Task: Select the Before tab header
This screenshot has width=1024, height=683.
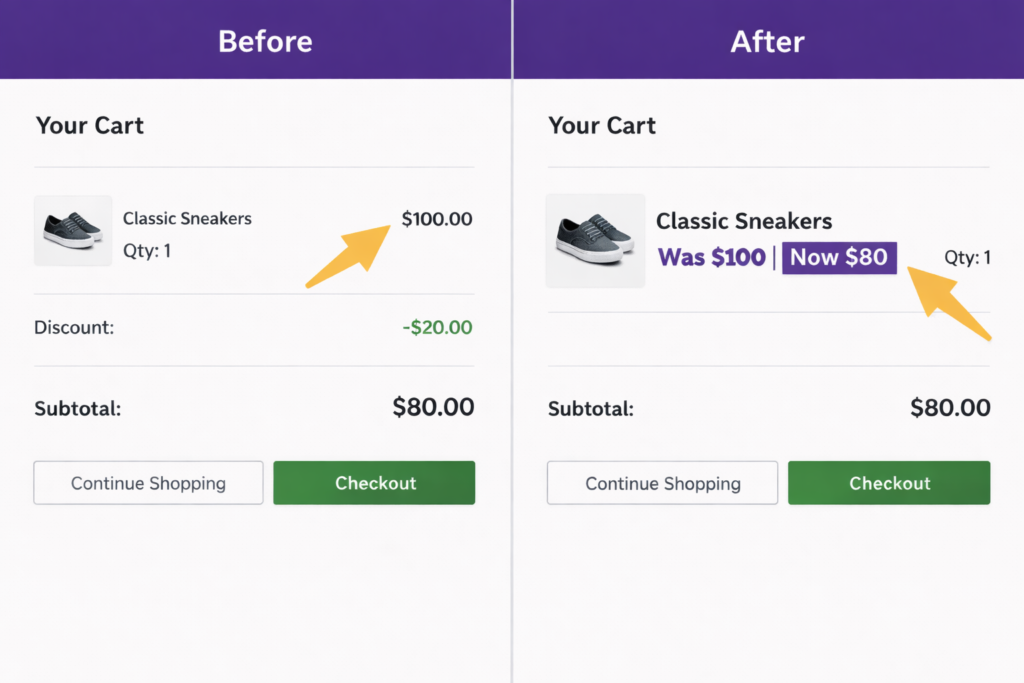Action: pyautogui.click(x=265, y=41)
